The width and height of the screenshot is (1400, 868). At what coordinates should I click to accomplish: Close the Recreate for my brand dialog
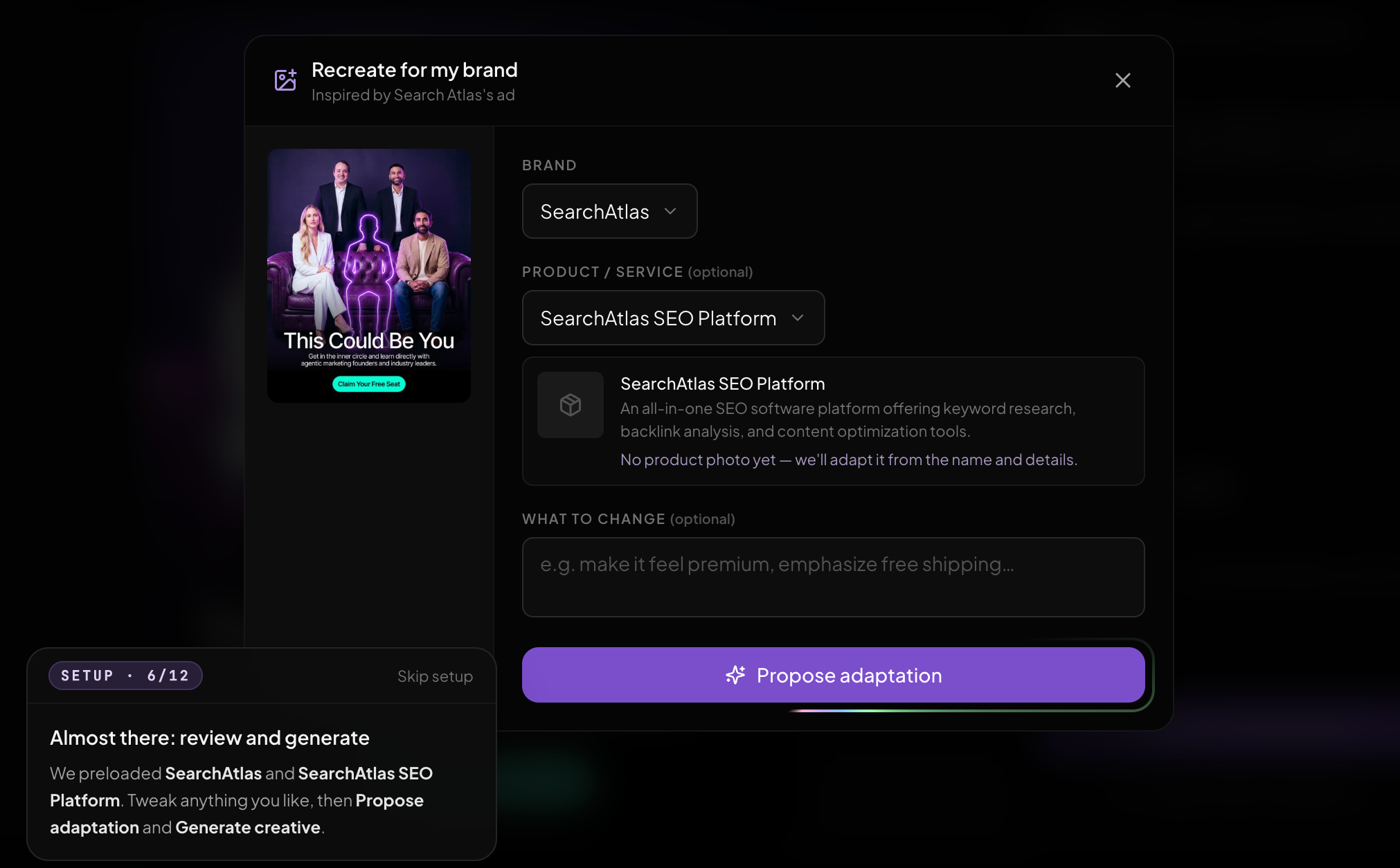click(x=1122, y=80)
